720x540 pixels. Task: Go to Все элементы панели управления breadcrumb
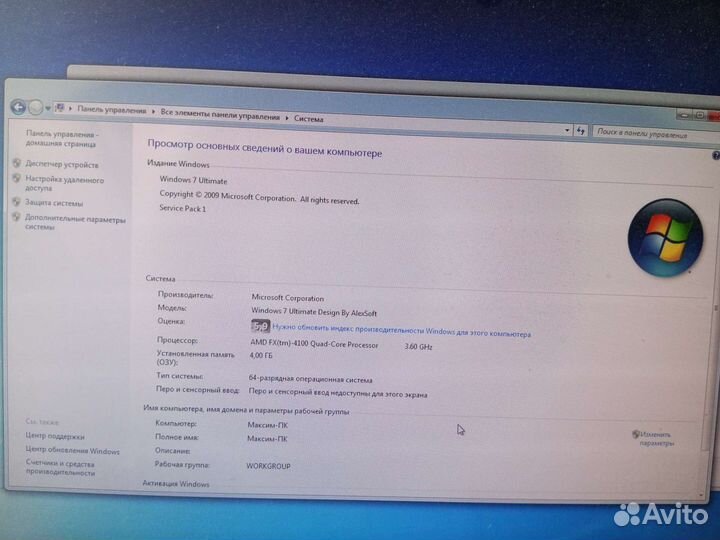[x=220, y=115]
